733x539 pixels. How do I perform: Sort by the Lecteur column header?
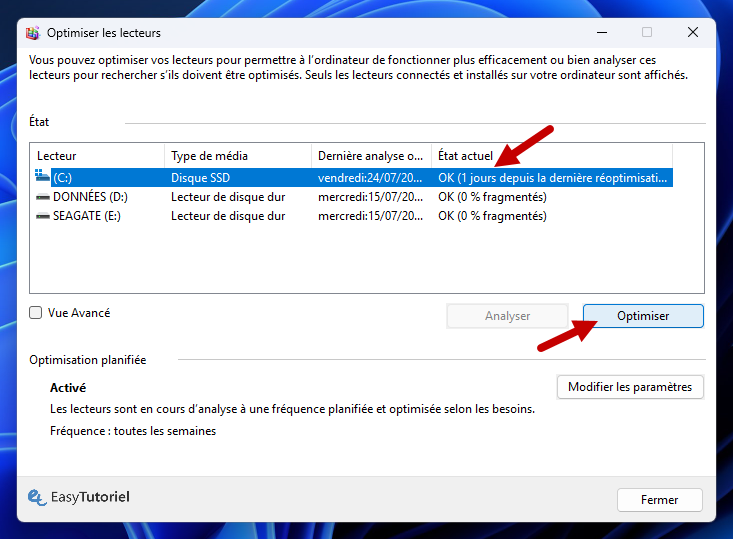click(97, 156)
